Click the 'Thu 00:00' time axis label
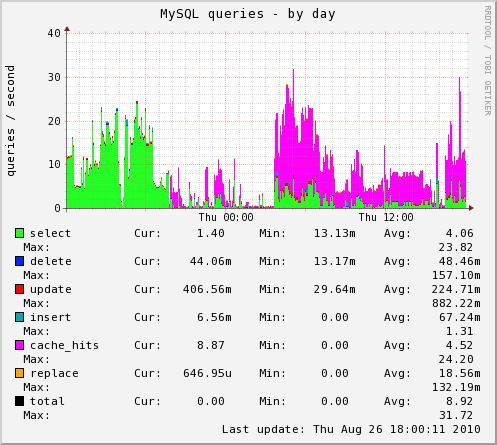Viewport: 497px width, 445px height. pos(226,217)
